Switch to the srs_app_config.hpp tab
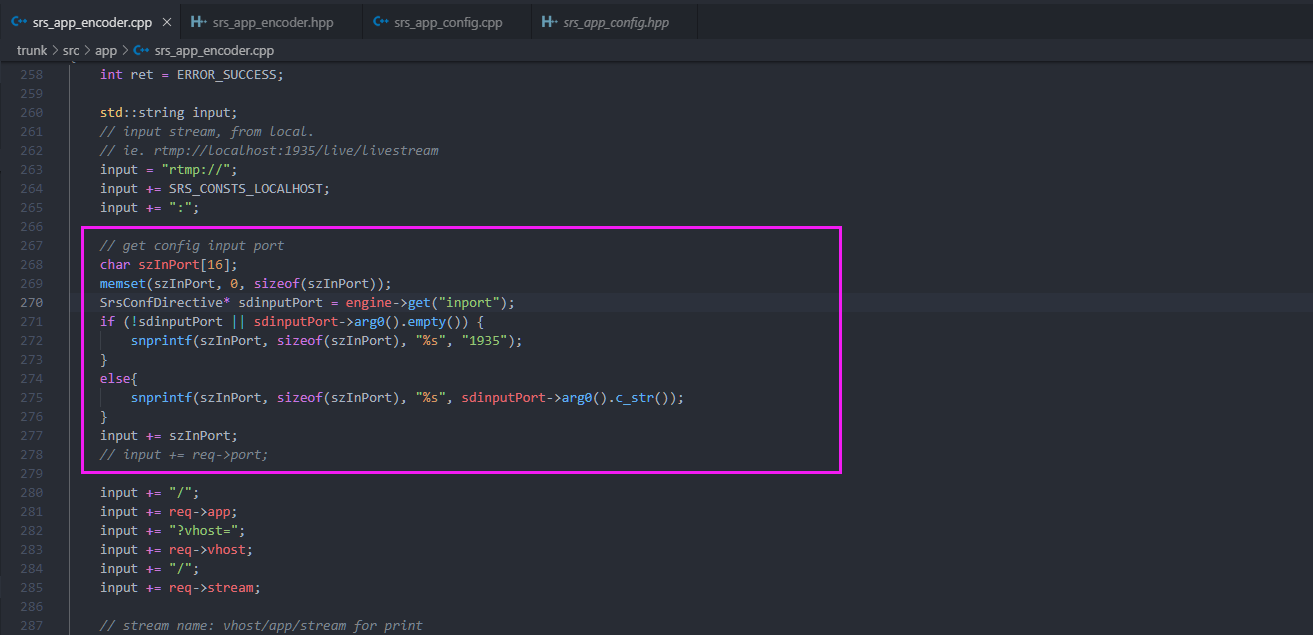Screen dimensions: 1313x635 point(614,22)
